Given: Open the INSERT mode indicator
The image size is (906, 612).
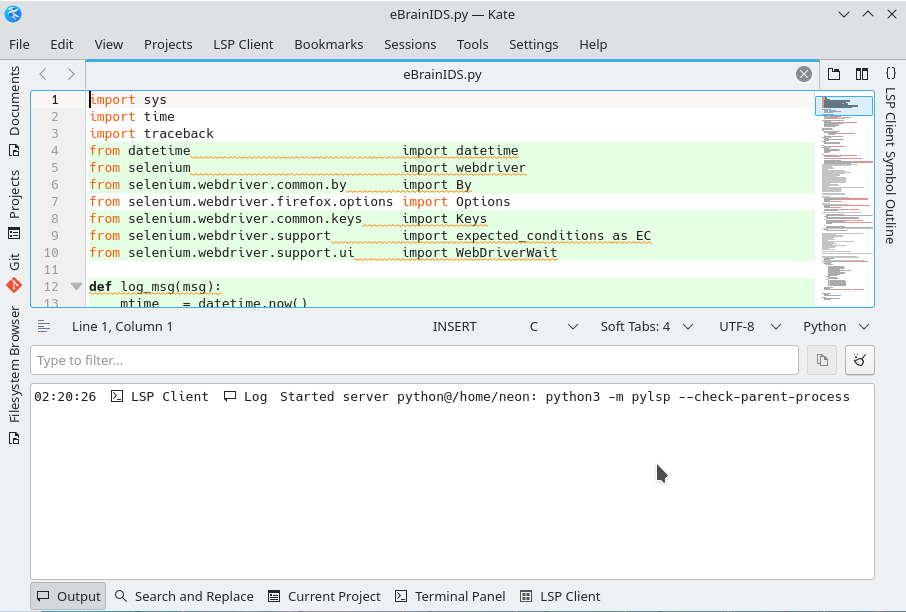Looking at the screenshot, I should (455, 327).
